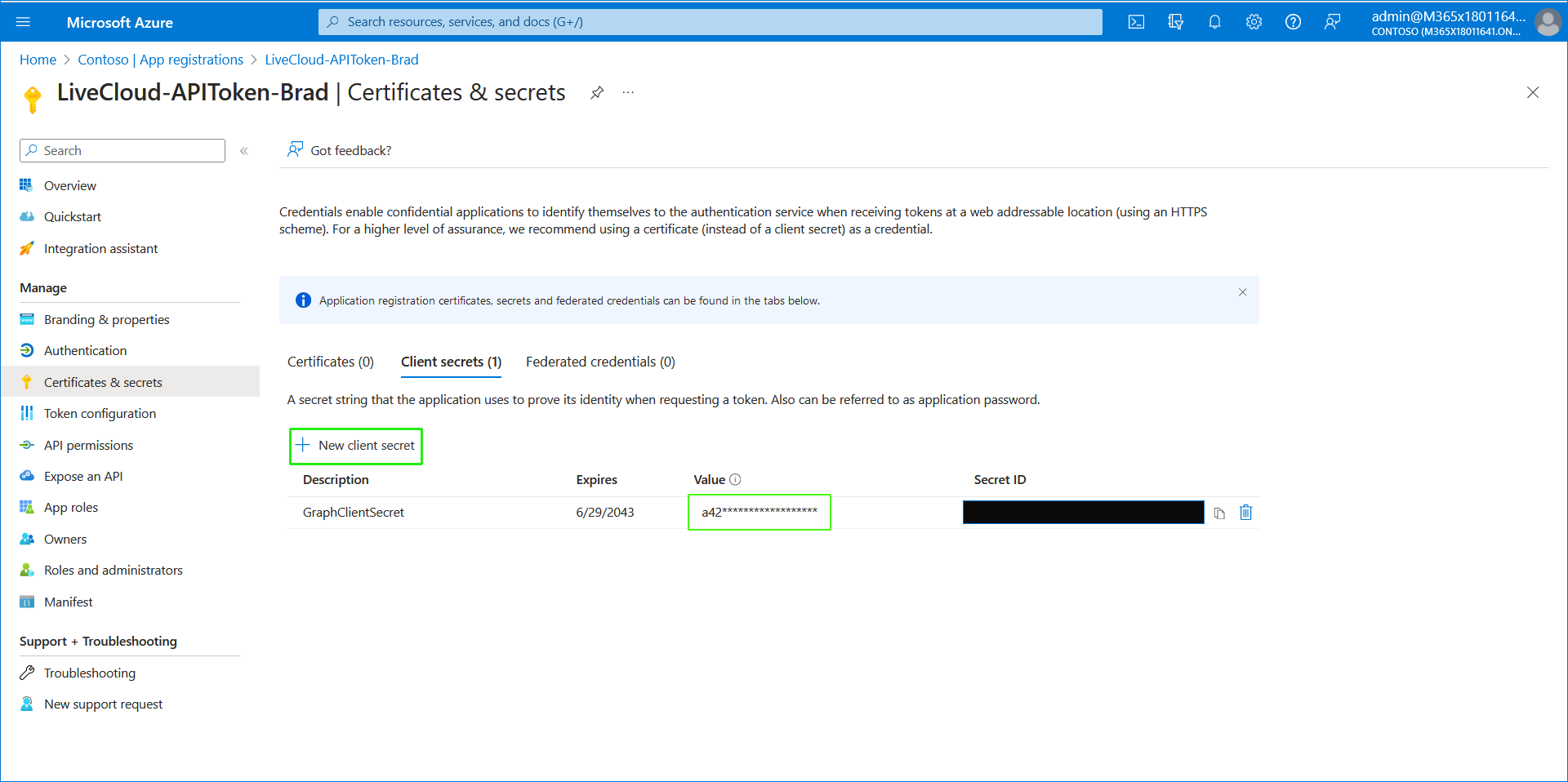Click the Expires column header
Viewport: 1568px width, 782px height.
(596, 480)
